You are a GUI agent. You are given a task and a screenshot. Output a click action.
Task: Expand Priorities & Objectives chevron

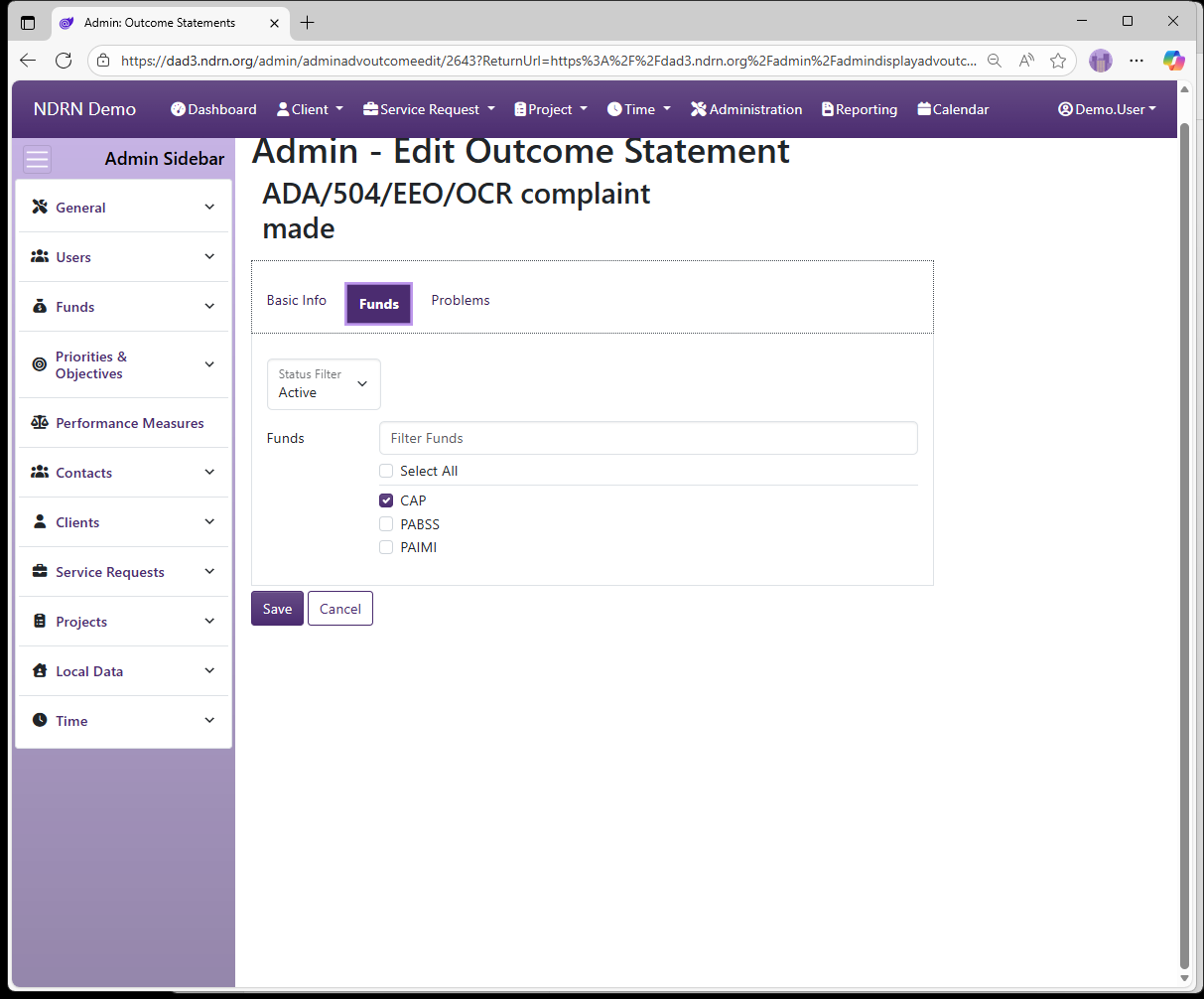pyautogui.click(x=209, y=364)
